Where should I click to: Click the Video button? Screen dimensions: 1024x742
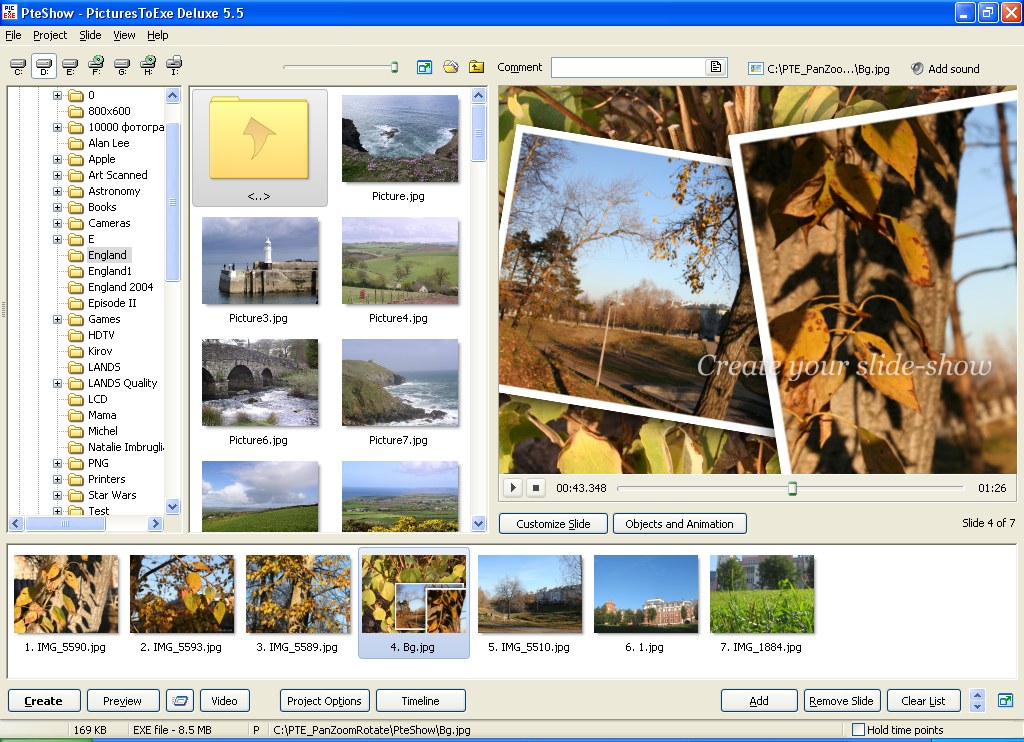pos(224,701)
